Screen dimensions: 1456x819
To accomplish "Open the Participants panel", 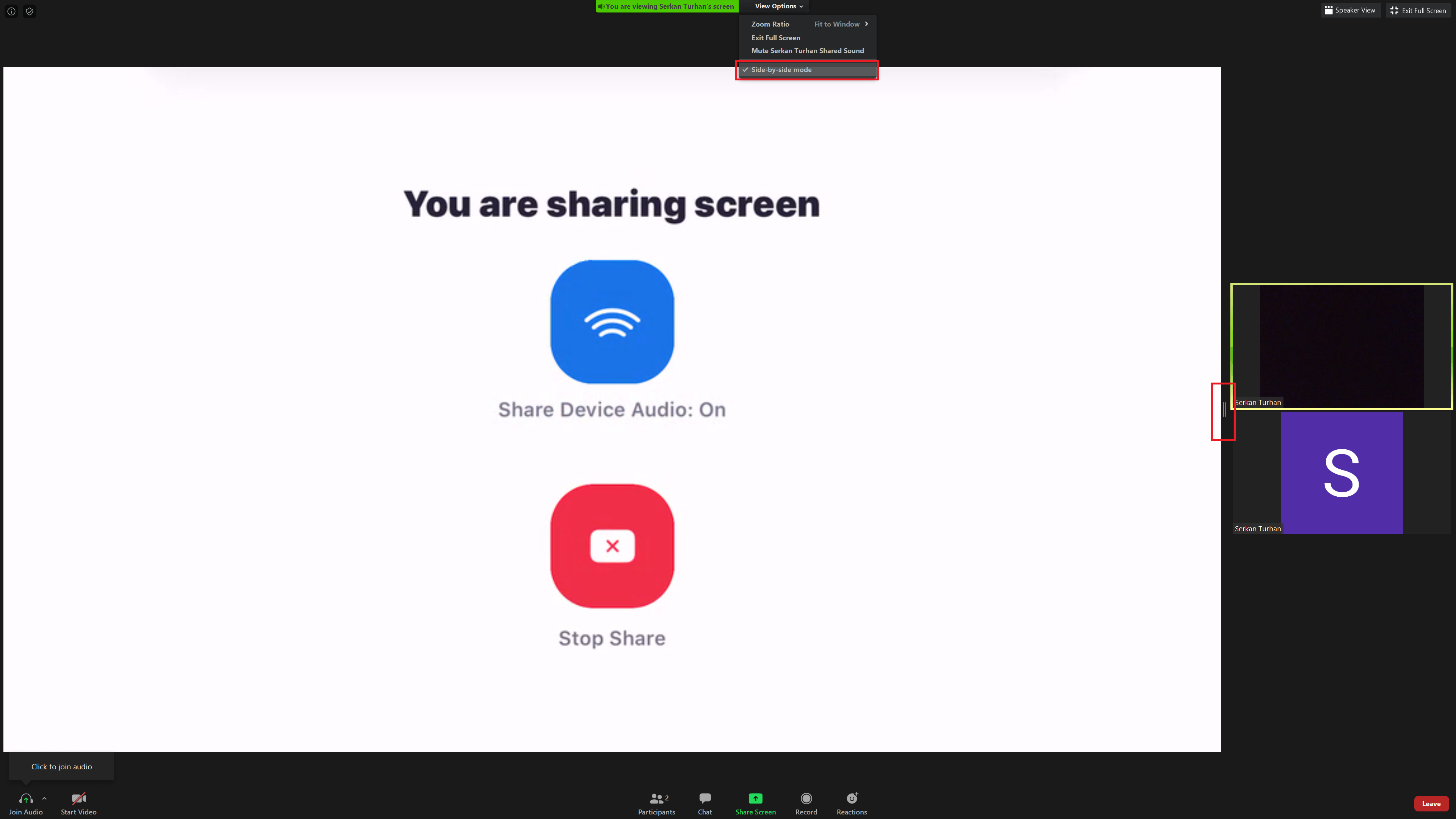I will pos(657,804).
